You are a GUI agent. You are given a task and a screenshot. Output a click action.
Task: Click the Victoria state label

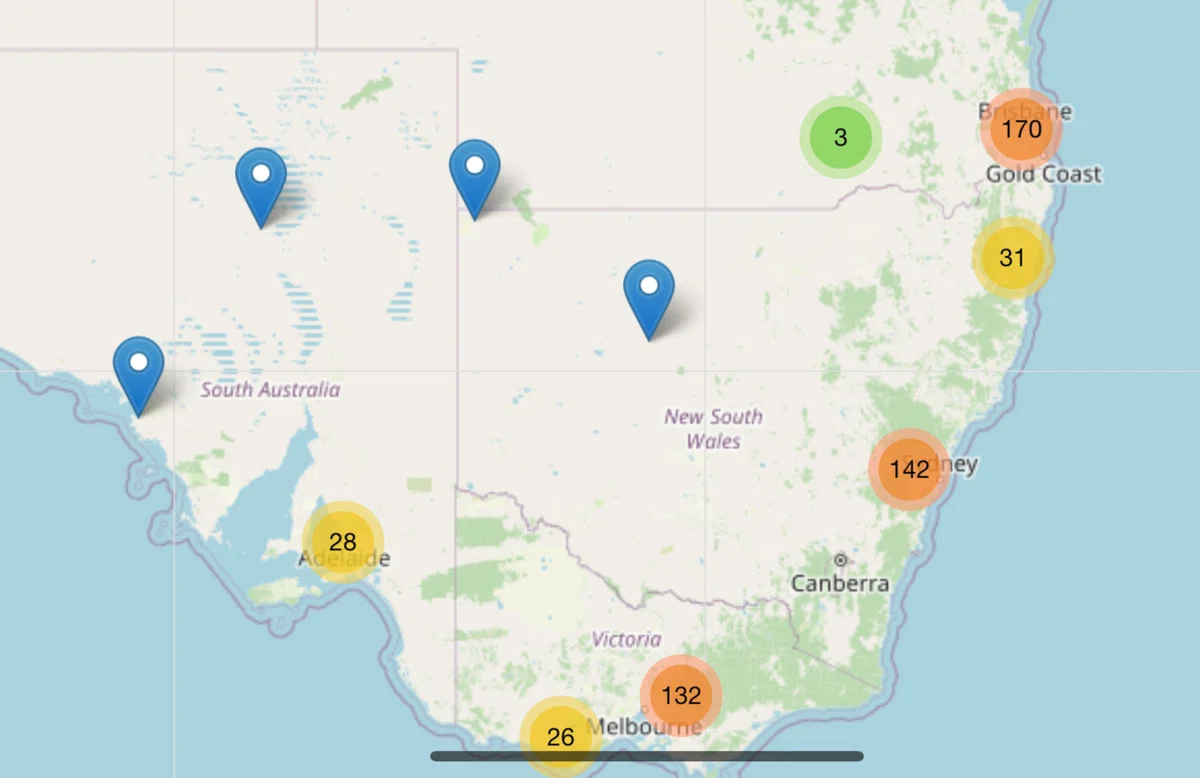click(x=626, y=638)
